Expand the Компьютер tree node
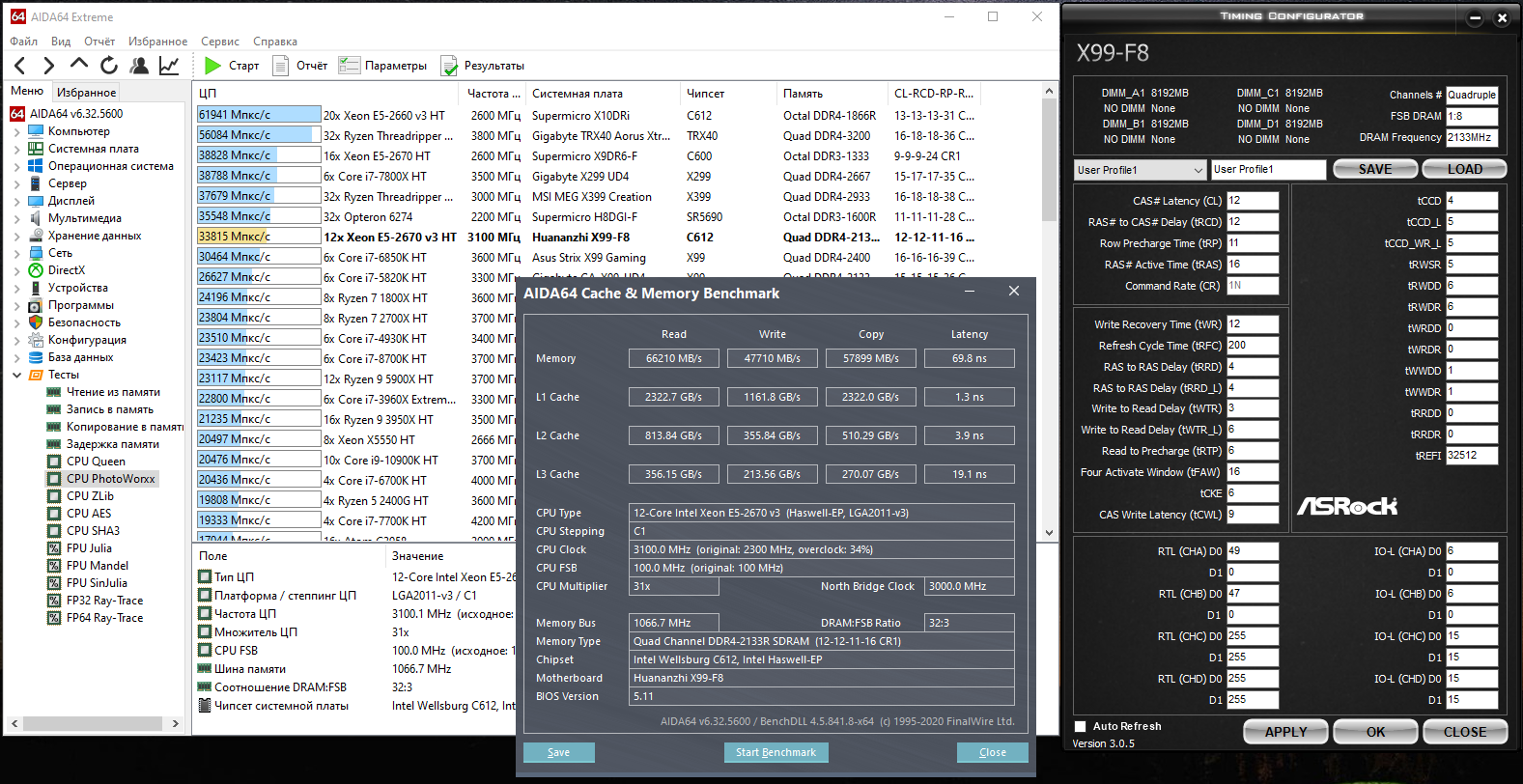 [x=16, y=131]
